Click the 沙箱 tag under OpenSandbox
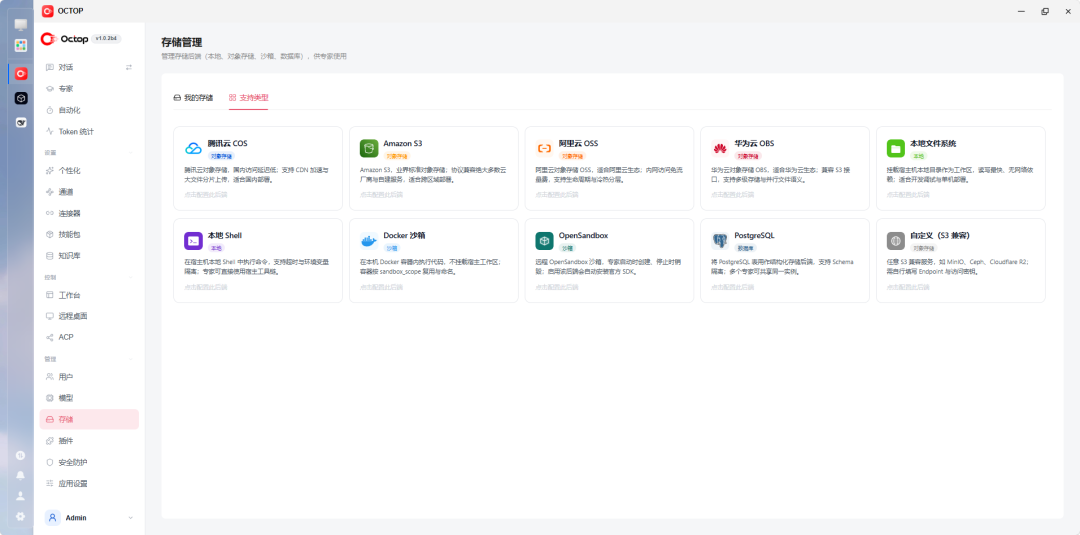 [x=567, y=248]
